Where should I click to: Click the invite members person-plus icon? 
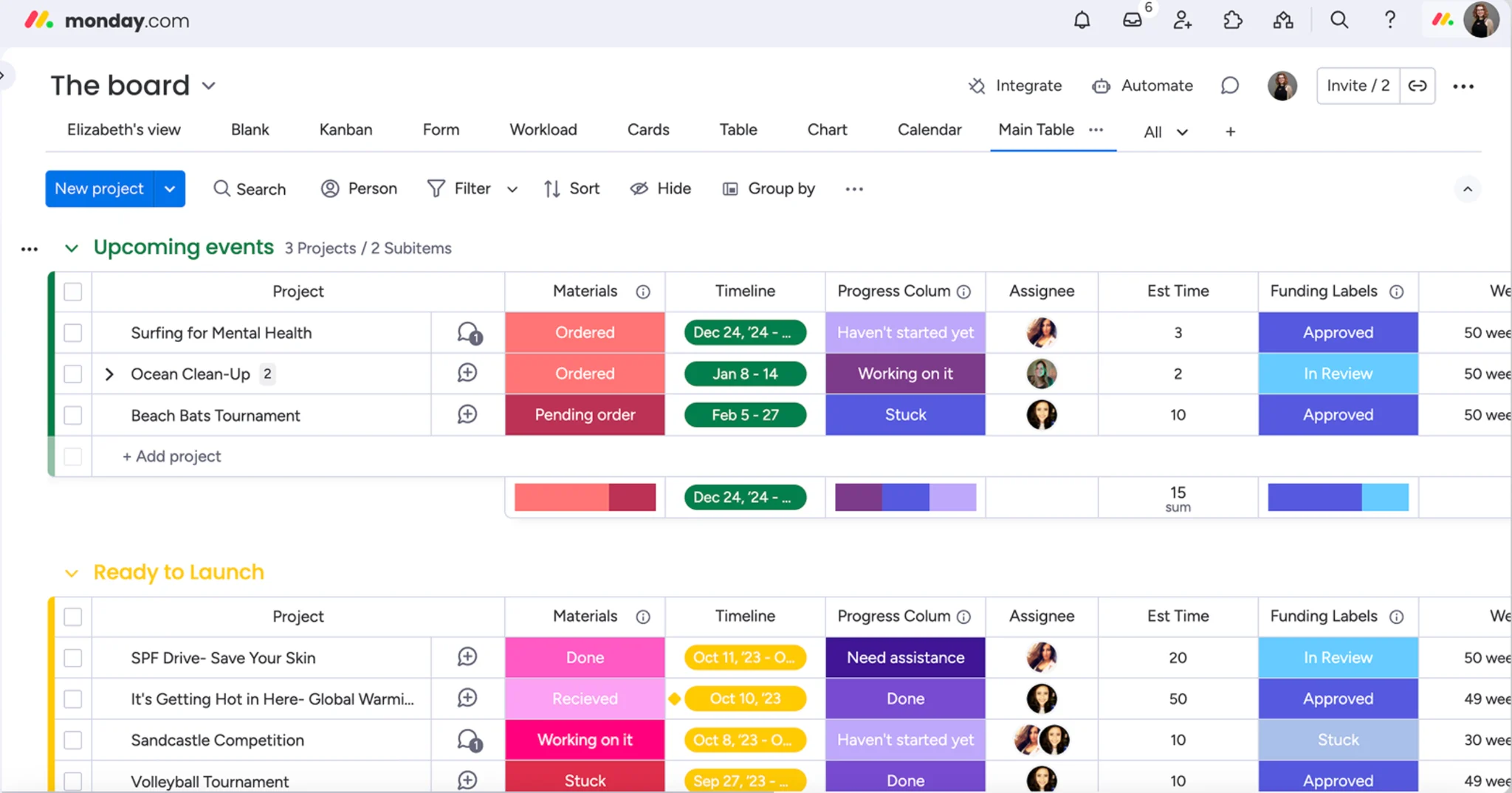click(1182, 20)
